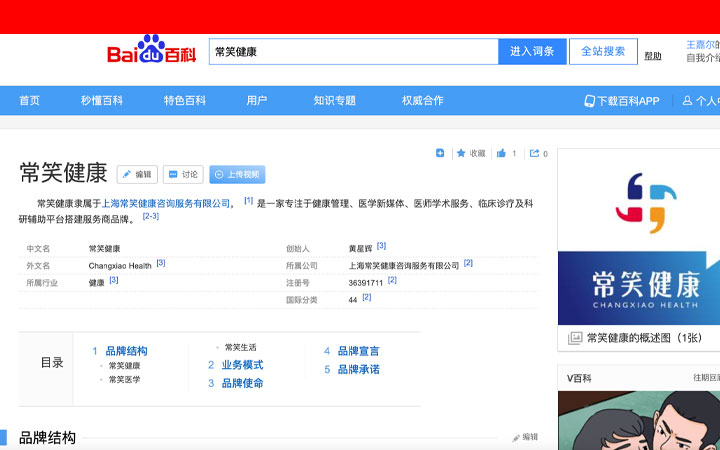Share the entry via share icon
The image size is (720, 450).
534,153
